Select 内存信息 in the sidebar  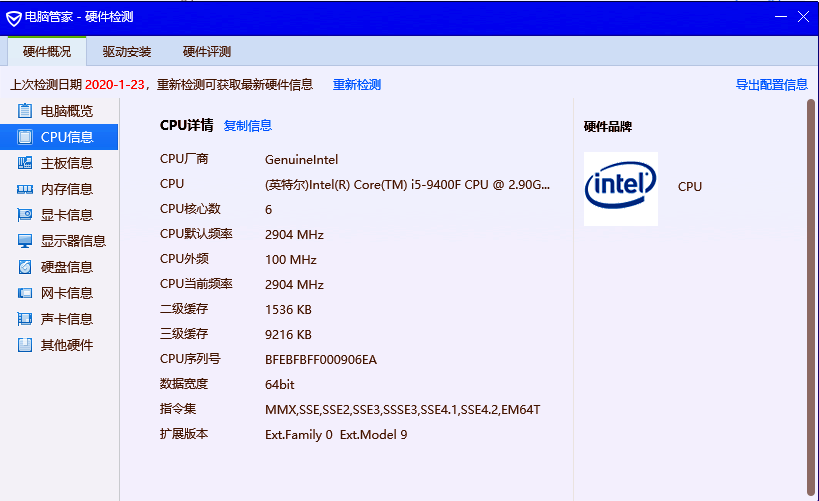tap(59, 189)
